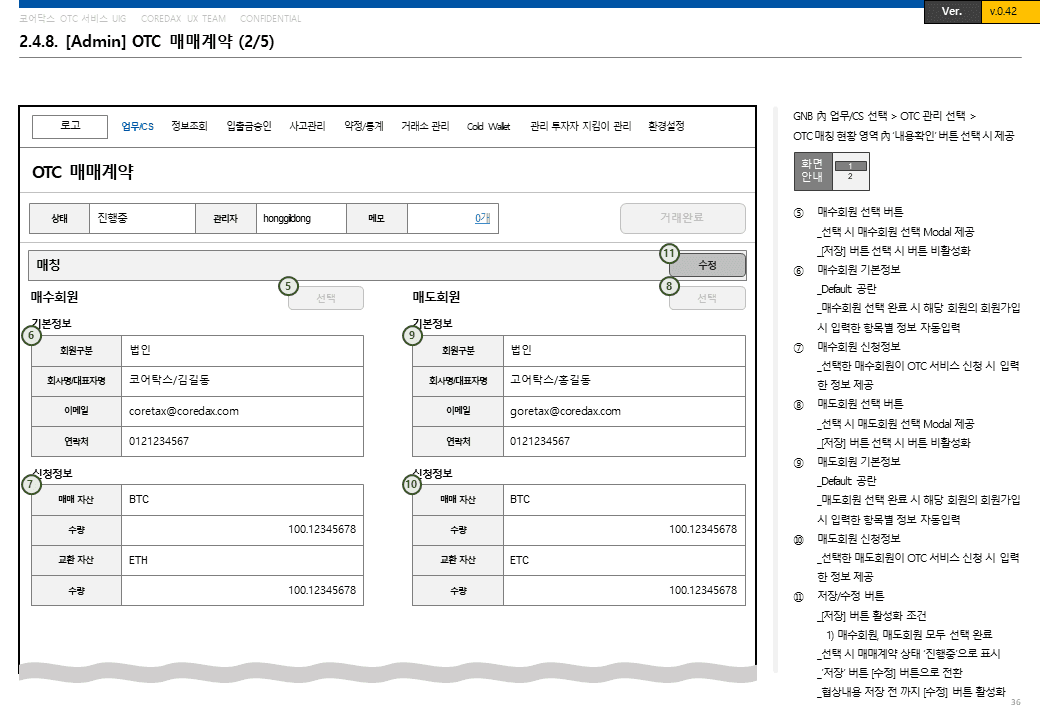Click the 매도회원 선택 button

click(x=707, y=298)
